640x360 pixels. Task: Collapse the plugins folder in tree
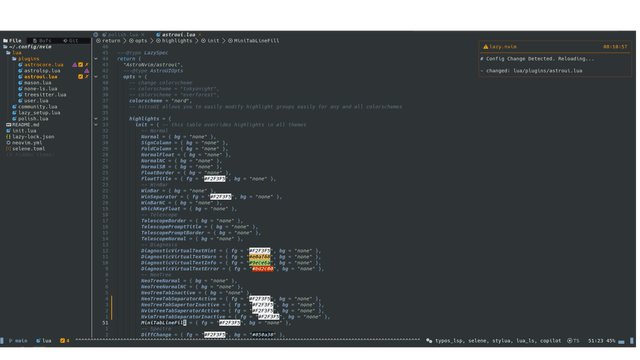26,59
